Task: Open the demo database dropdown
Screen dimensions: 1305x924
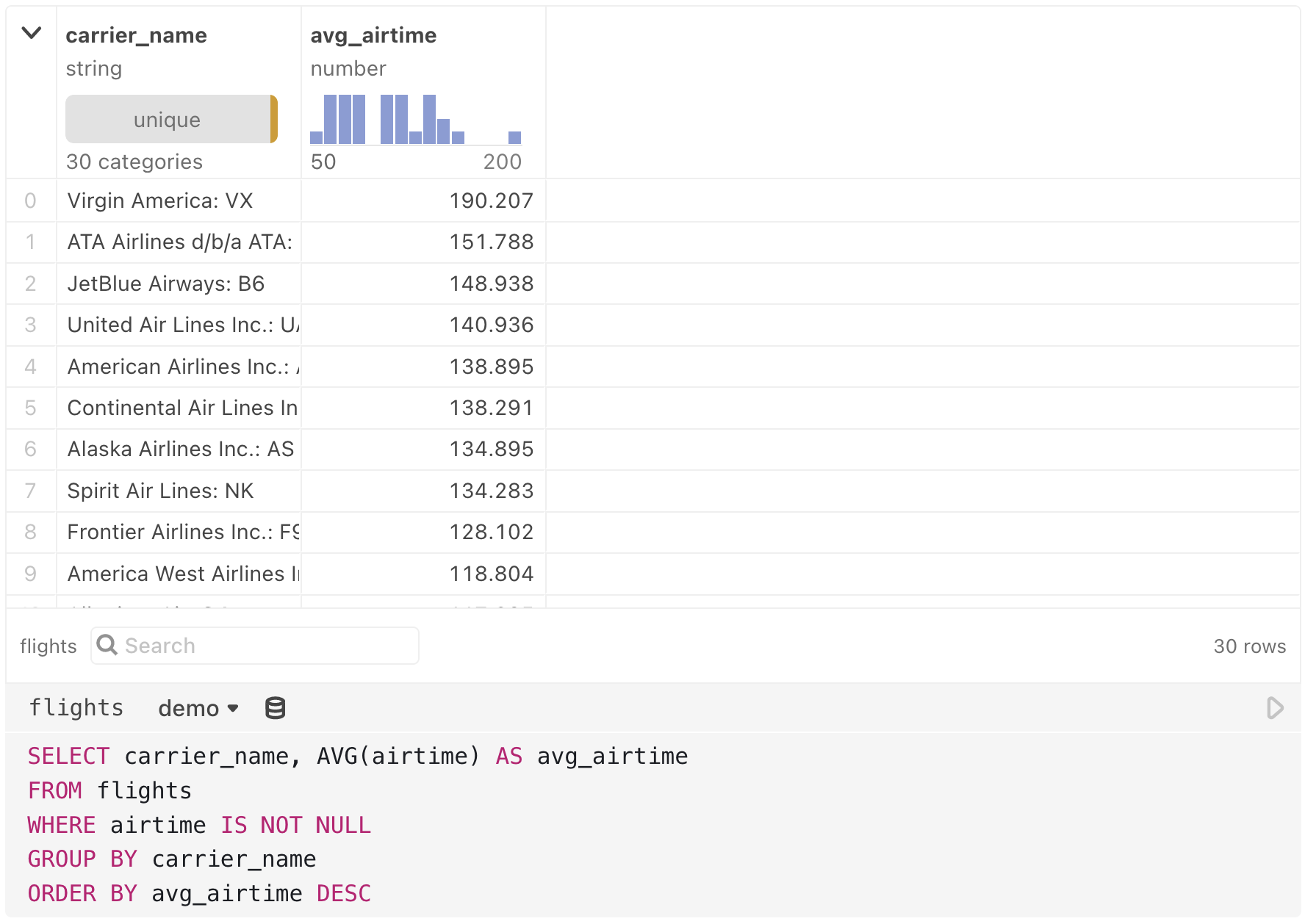Action: 197,708
